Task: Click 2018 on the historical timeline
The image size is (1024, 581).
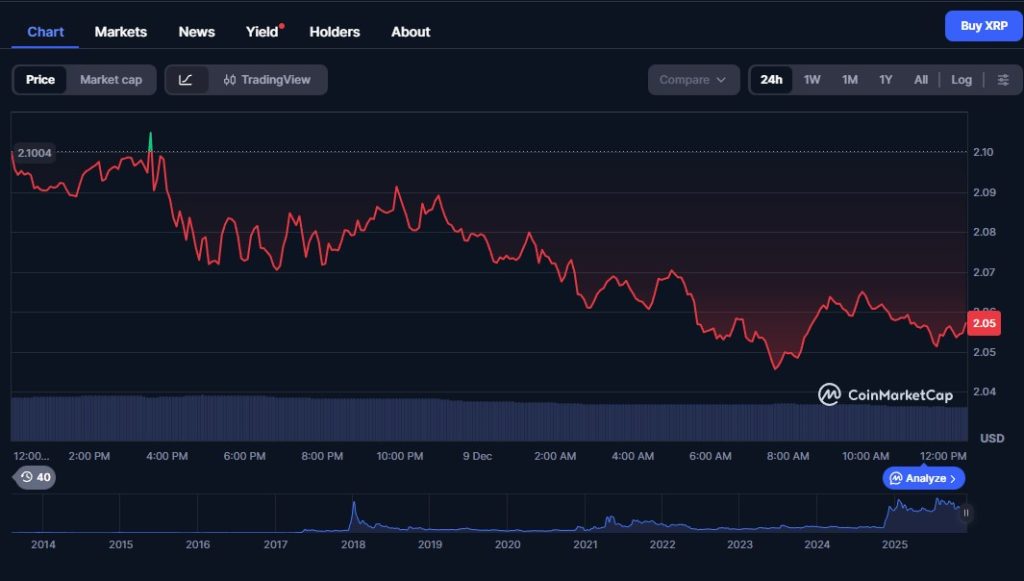Action: point(352,545)
